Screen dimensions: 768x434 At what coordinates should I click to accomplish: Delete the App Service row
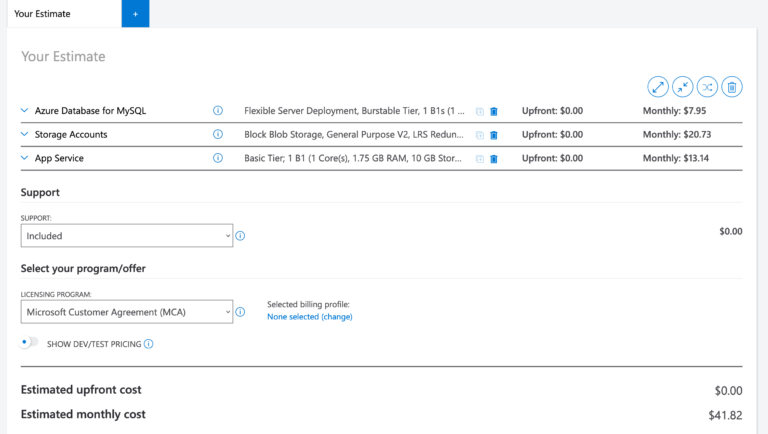pyautogui.click(x=494, y=159)
